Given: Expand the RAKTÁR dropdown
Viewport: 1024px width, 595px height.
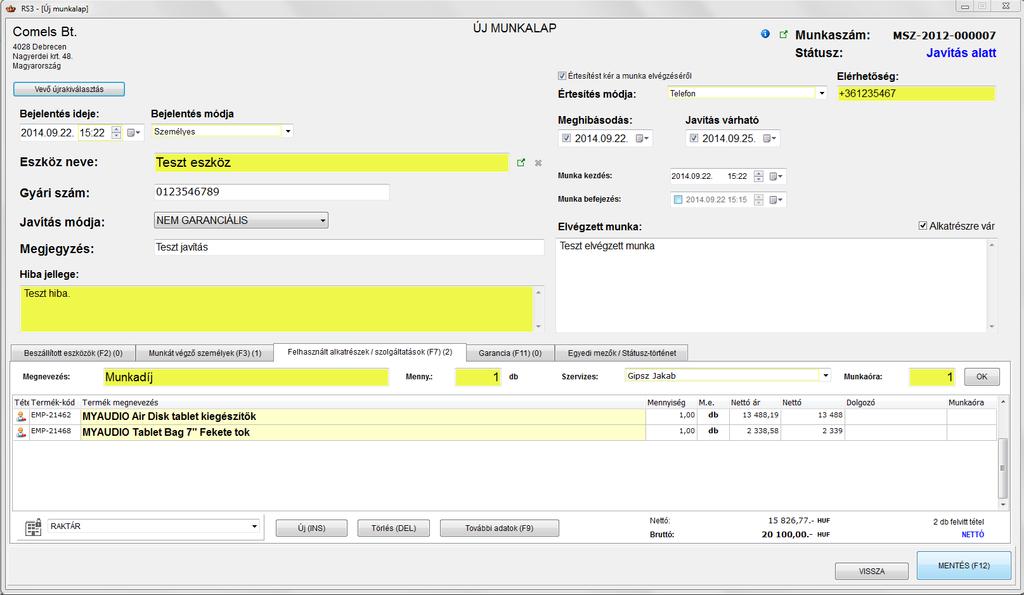Looking at the screenshot, I should pyautogui.click(x=254, y=526).
